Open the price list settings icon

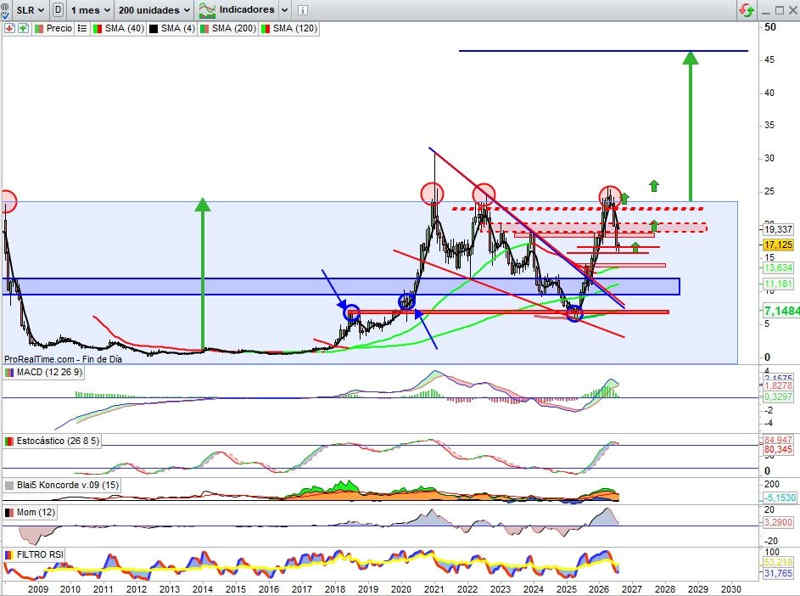point(82,29)
